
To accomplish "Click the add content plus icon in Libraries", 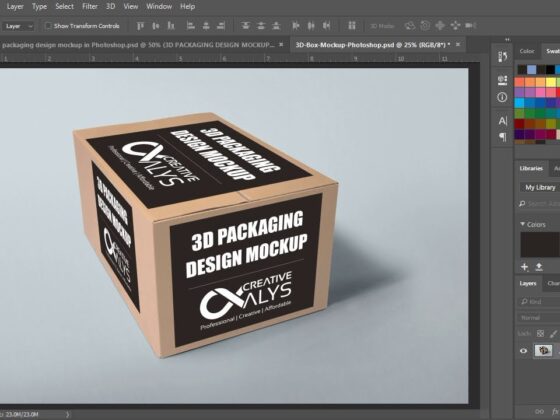I will pyautogui.click(x=524, y=267).
